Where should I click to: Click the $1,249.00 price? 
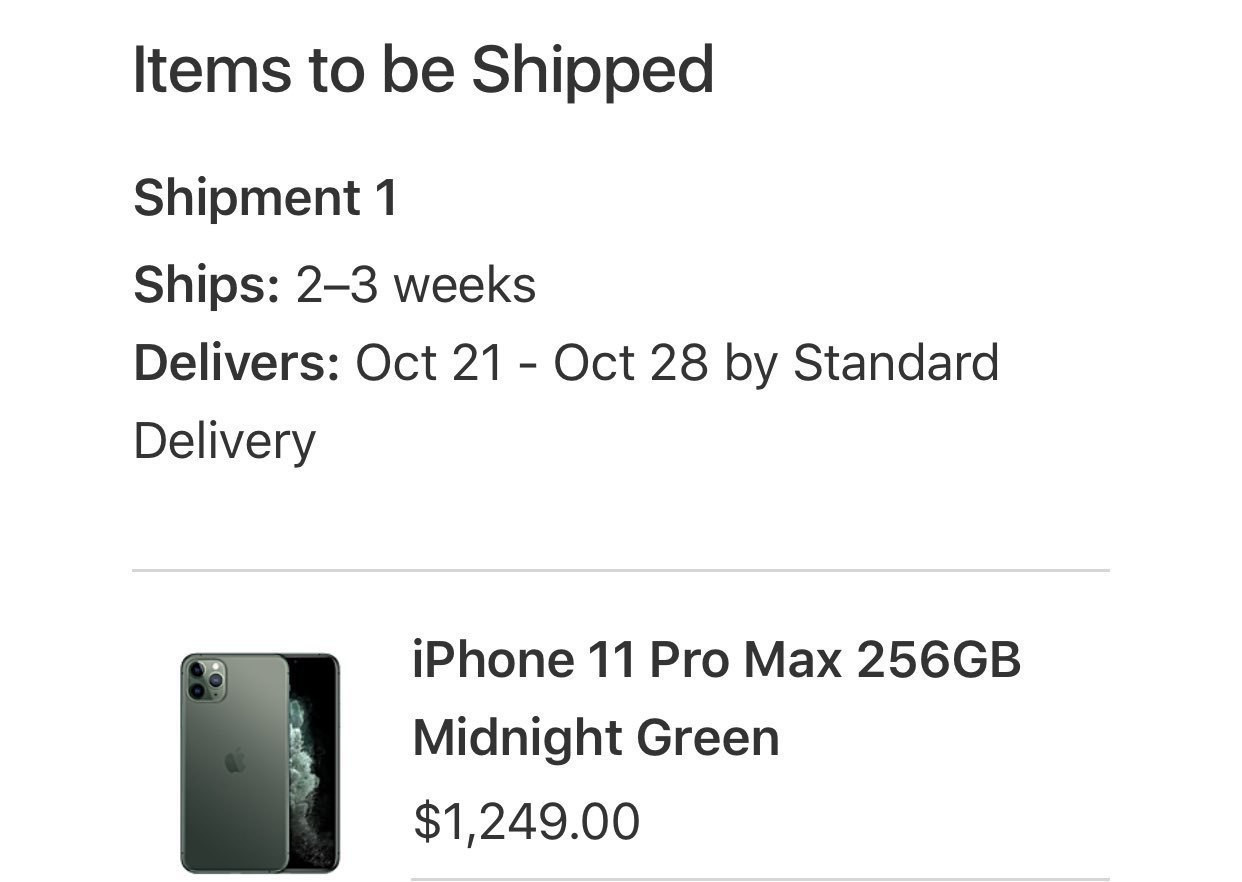click(x=526, y=821)
